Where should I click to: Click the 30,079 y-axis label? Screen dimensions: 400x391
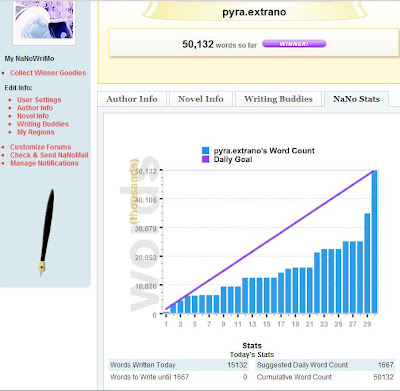[x=145, y=229]
